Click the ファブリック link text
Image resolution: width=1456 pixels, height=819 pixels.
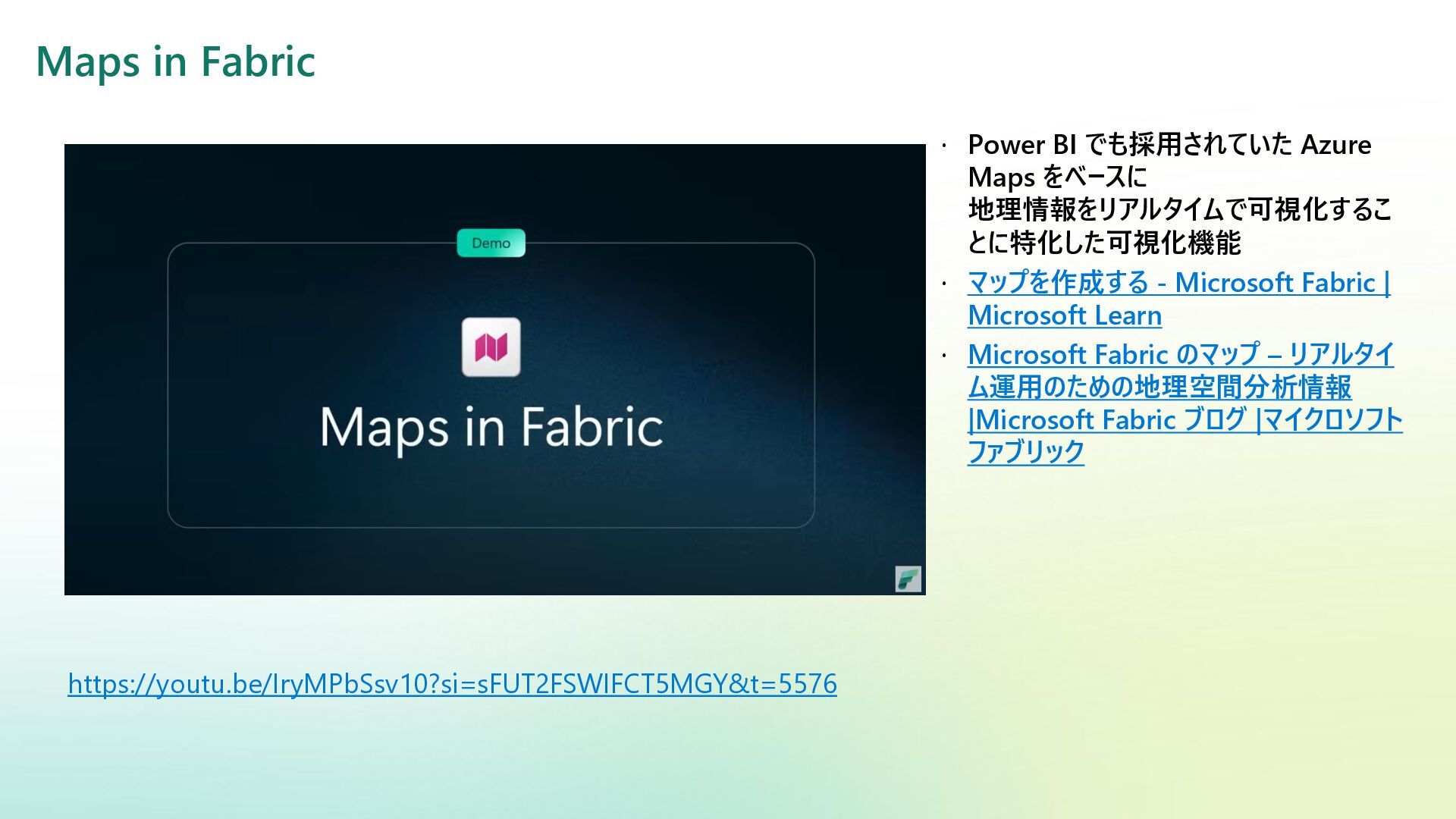point(1025,452)
